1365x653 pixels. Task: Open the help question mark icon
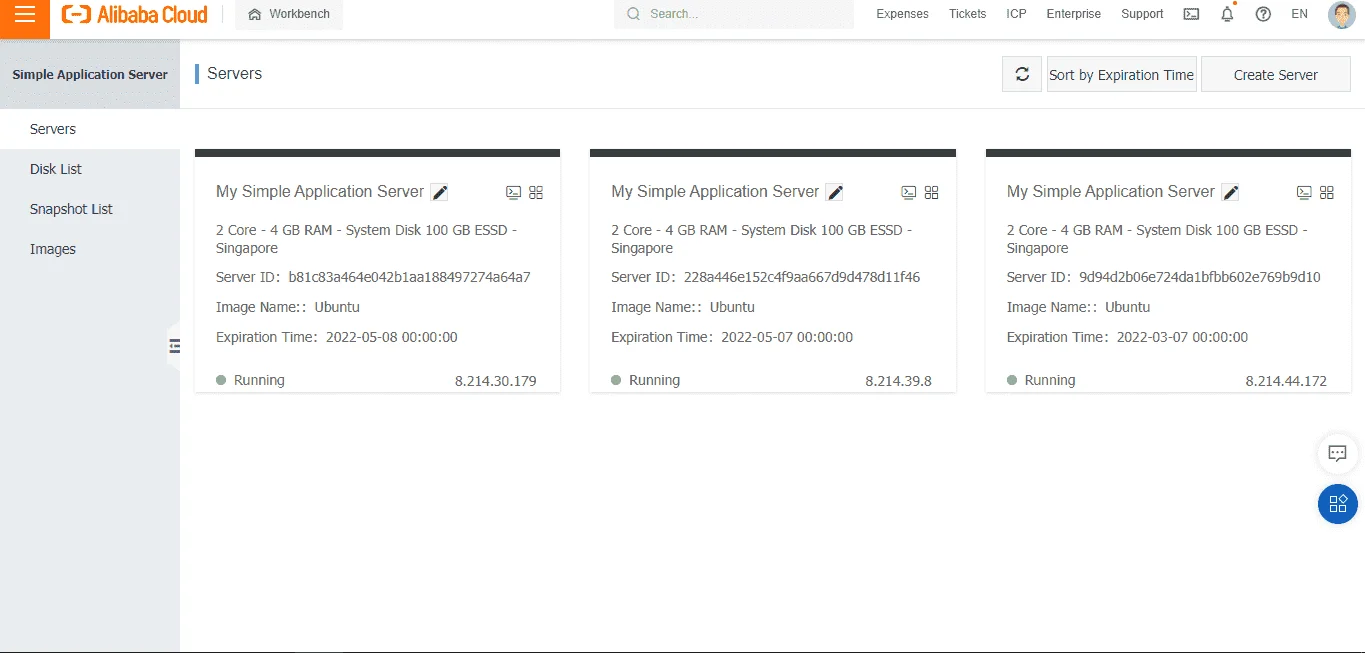[1263, 14]
